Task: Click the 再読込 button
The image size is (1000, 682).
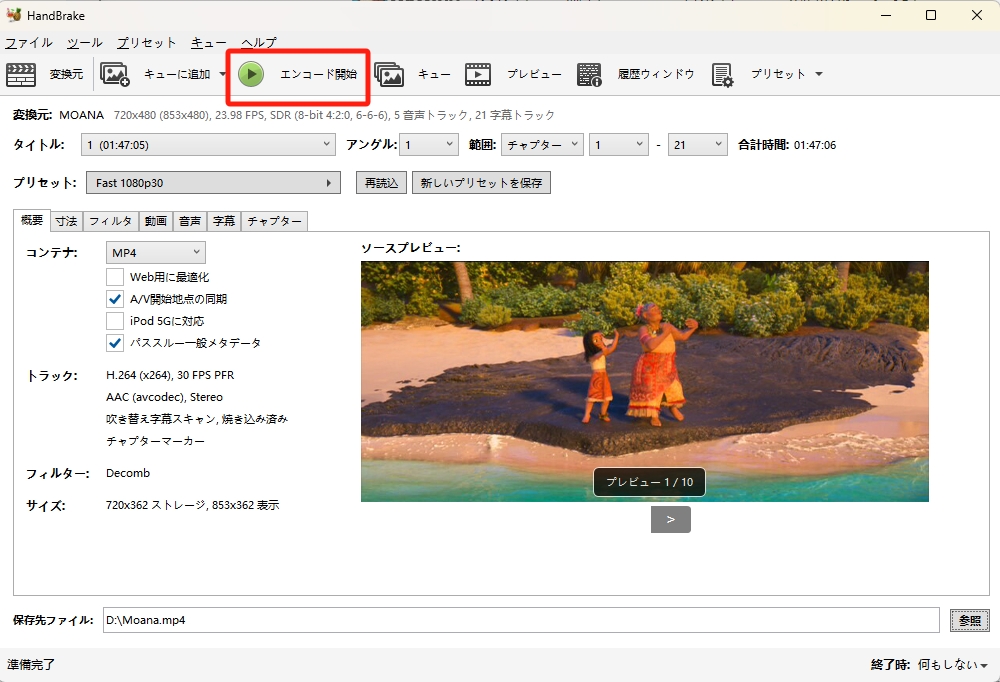Action: [x=381, y=182]
